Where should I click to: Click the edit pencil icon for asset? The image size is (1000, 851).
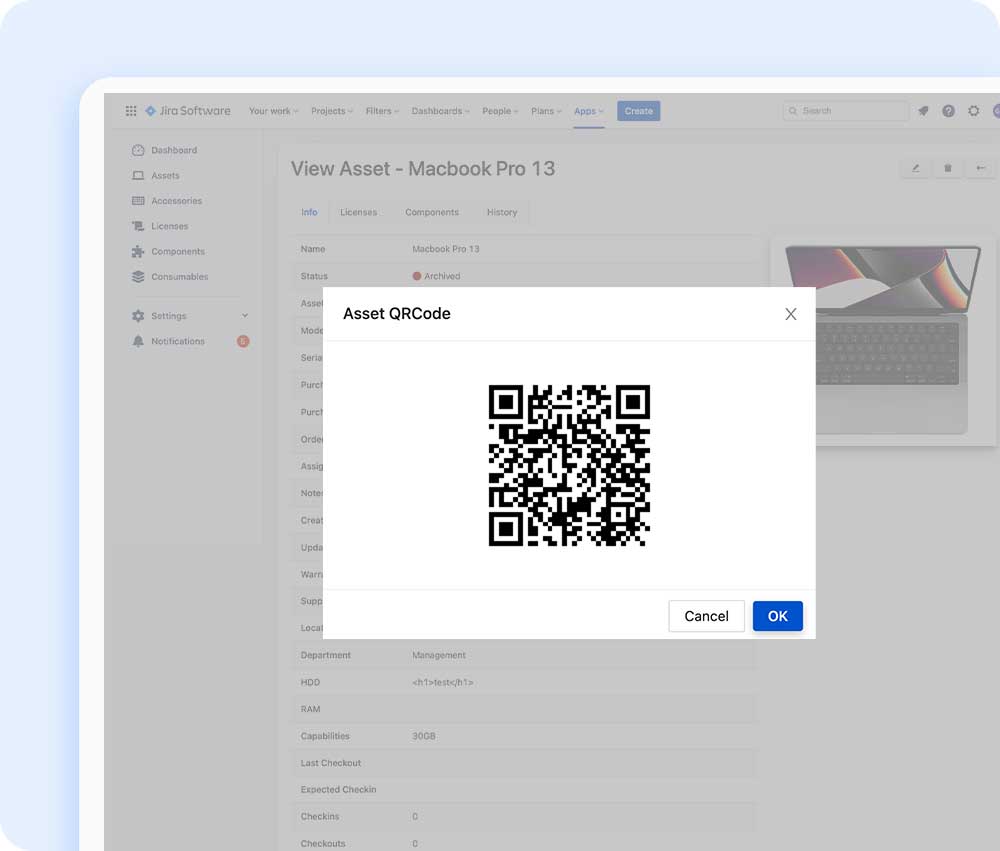click(x=916, y=168)
